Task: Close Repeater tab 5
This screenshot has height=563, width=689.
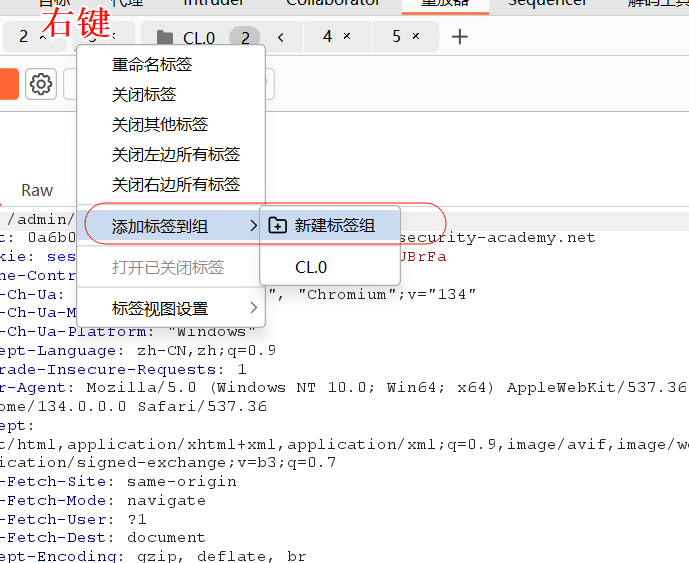Action: (416, 36)
